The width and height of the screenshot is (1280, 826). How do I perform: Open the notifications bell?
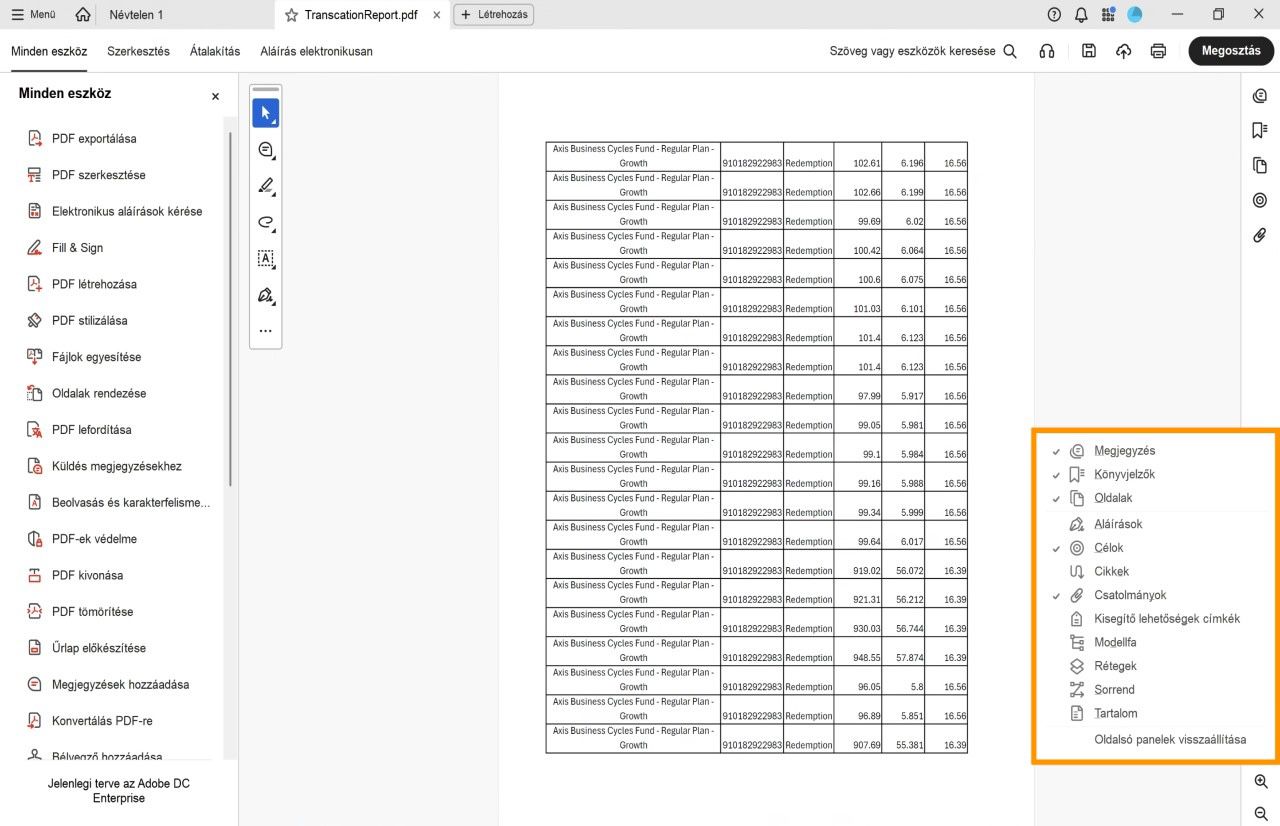point(1081,15)
